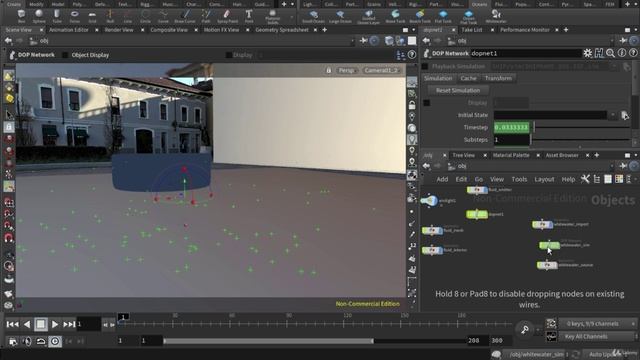Click the back arrow in scene view path bar
This screenshot has width=640, height=360.
tap(8, 40)
